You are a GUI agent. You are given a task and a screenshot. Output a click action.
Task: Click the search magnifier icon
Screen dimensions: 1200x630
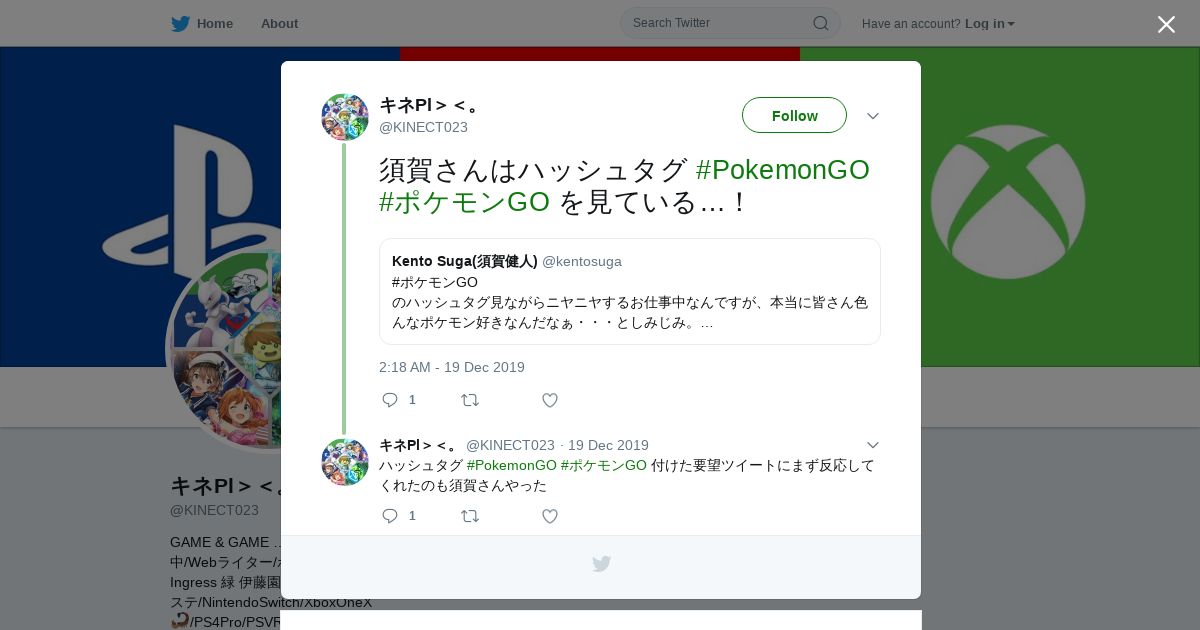[820, 23]
